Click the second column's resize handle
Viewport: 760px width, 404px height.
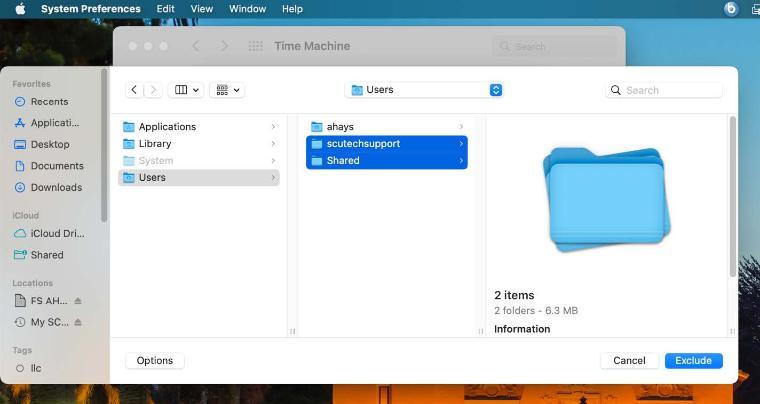tap(480, 331)
